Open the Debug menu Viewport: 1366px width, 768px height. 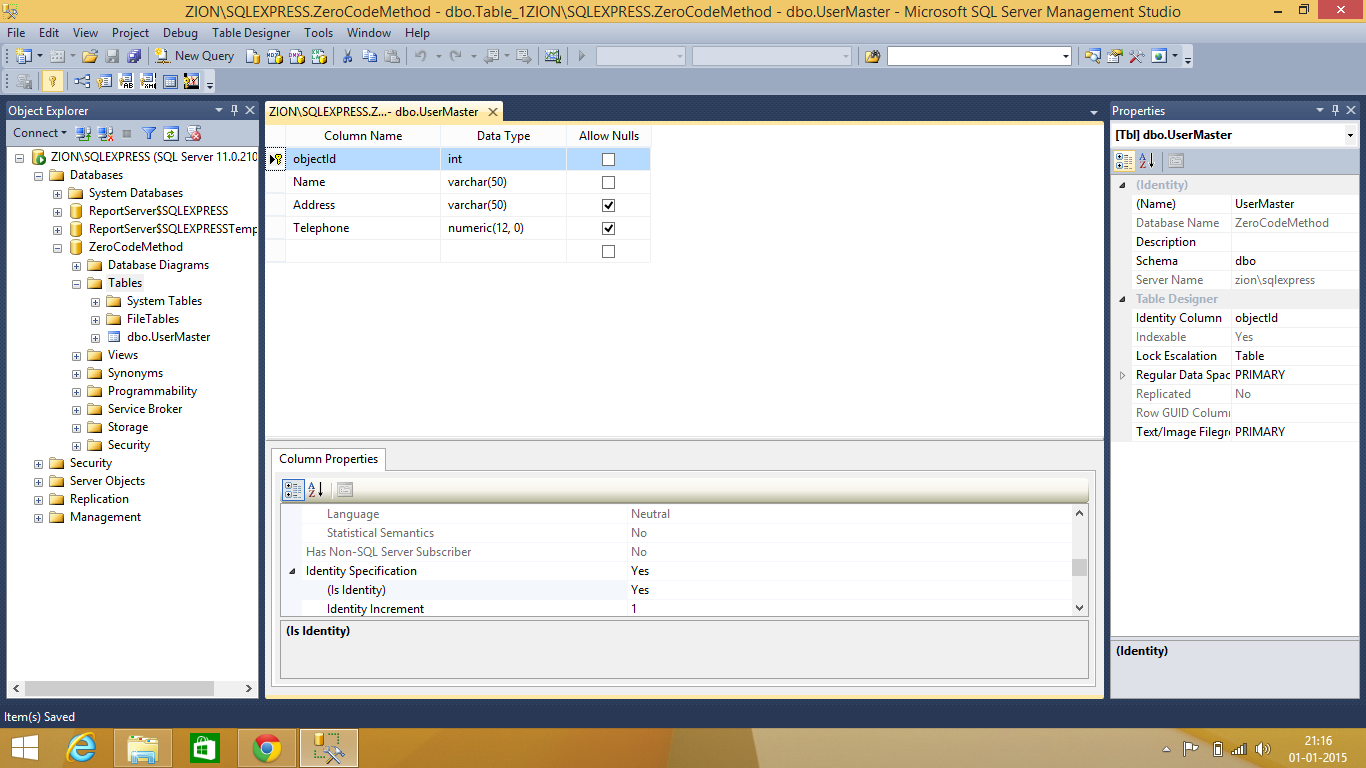[x=180, y=33]
